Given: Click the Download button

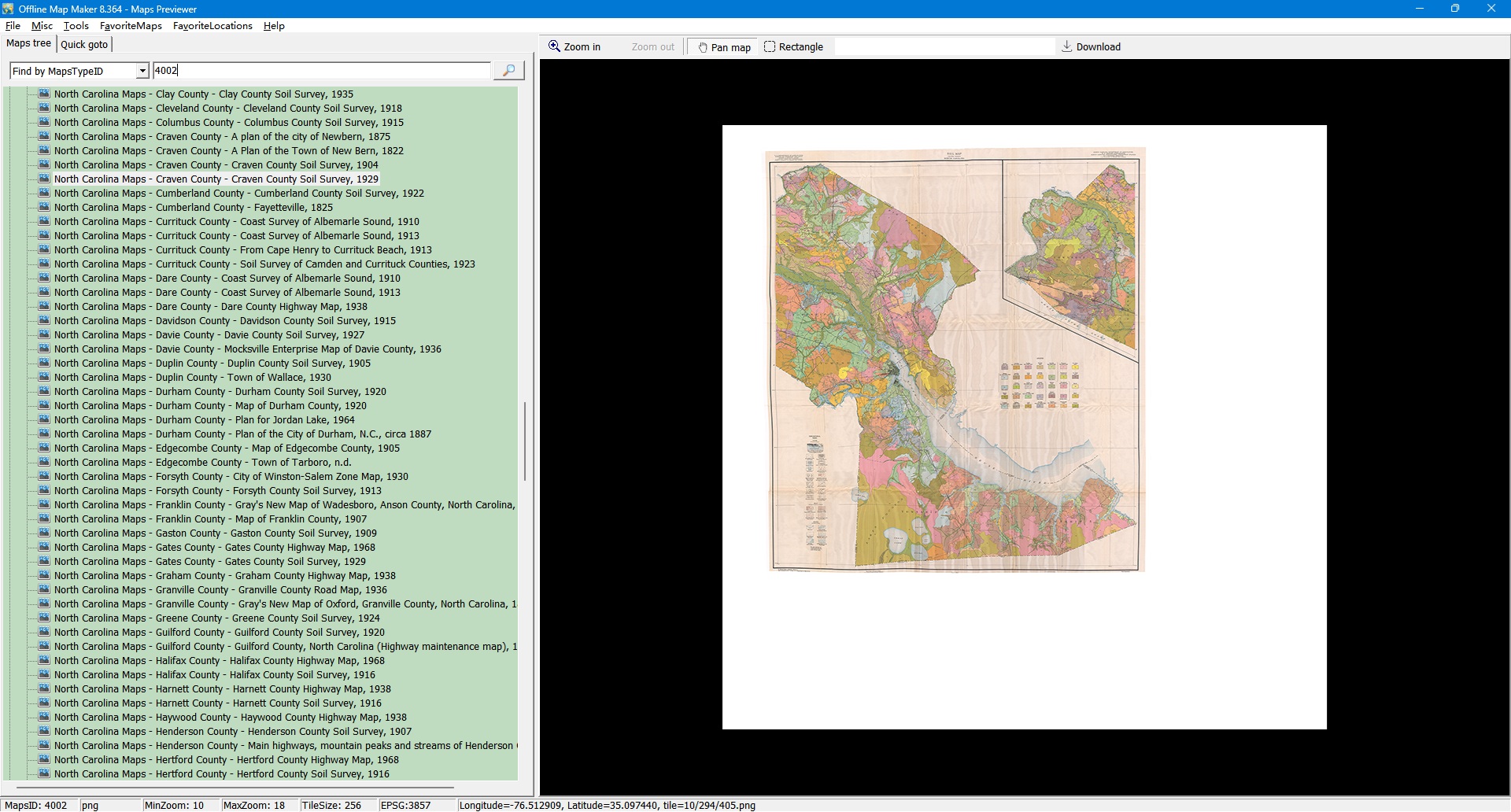Looking at the screenshot, I should pos(1091,47).
